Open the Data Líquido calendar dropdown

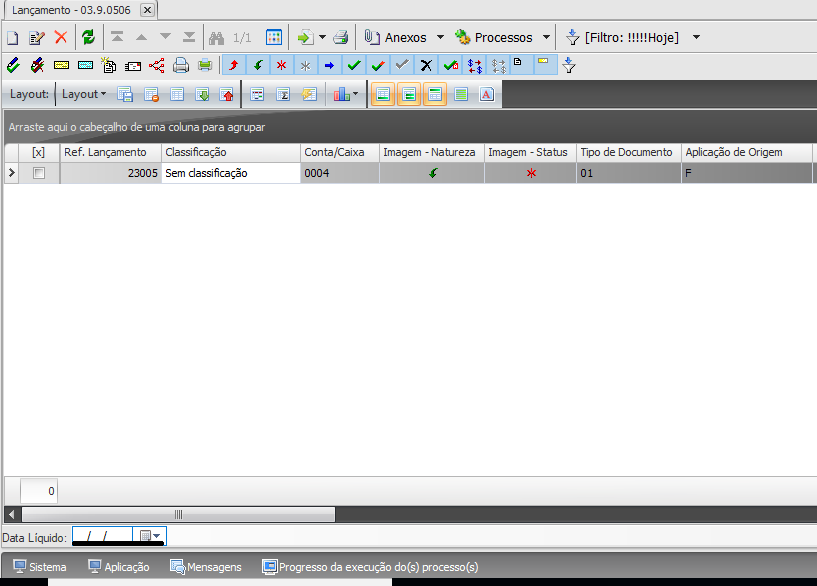(150, 535)
